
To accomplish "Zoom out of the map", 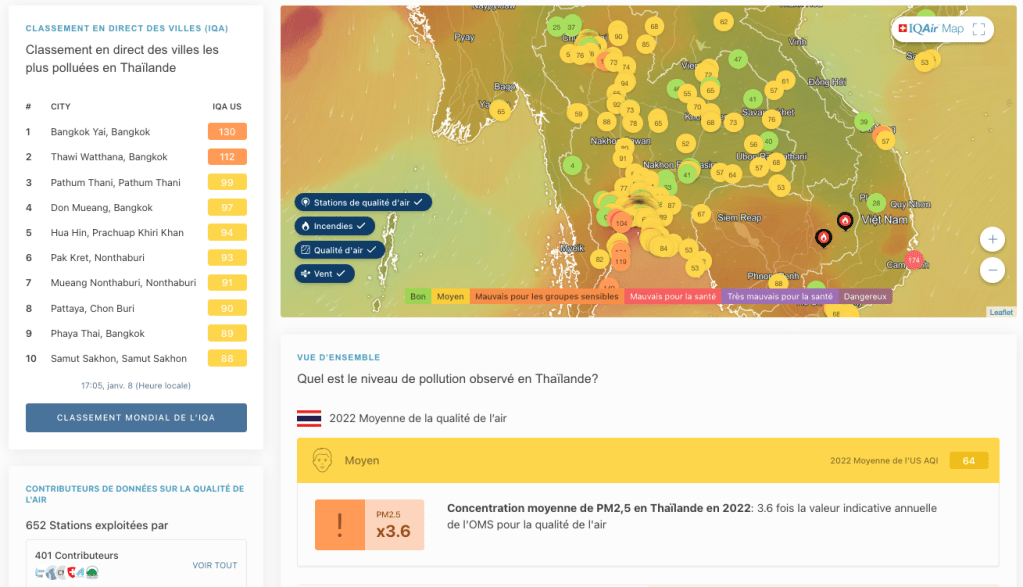I will click(992, 270).
